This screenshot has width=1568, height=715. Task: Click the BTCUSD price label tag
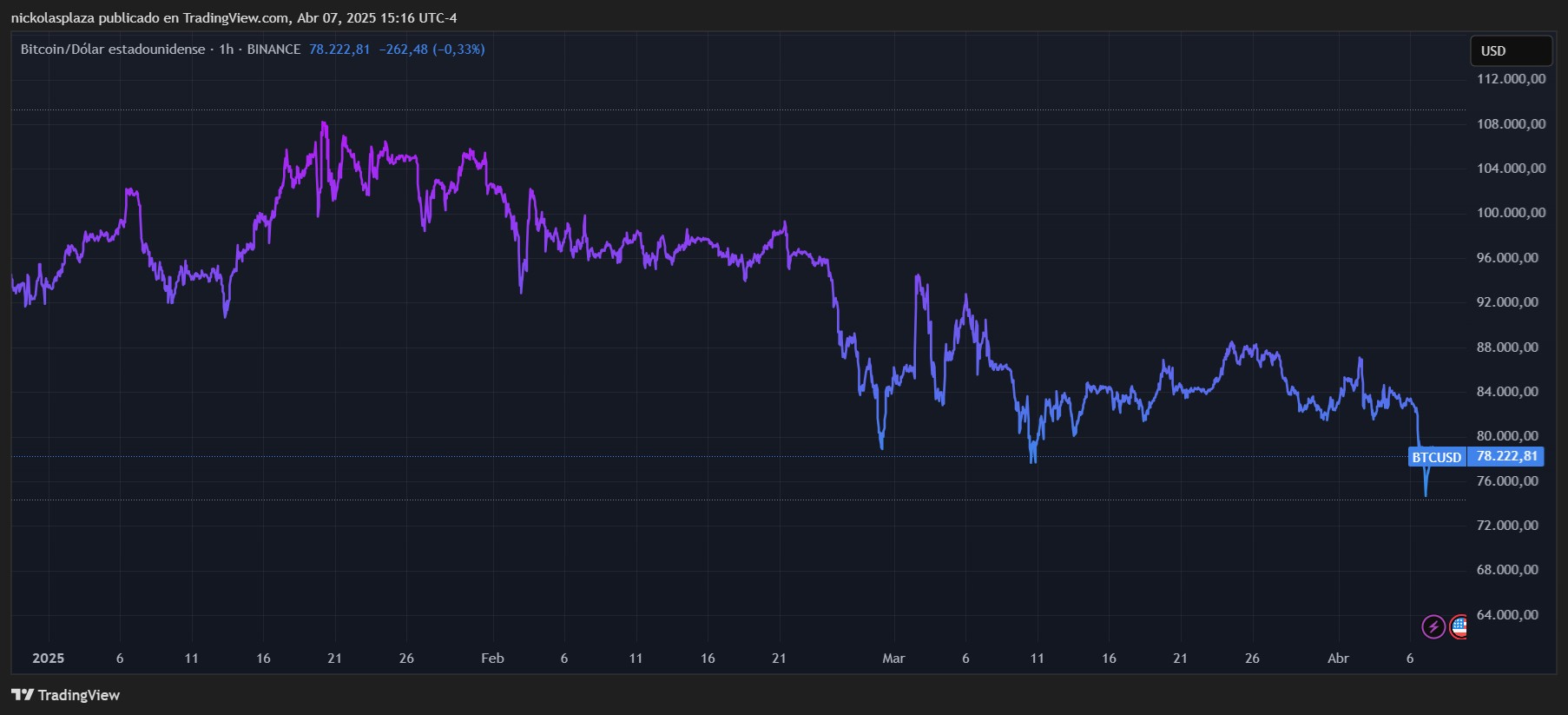click(x=1436, y=457)
